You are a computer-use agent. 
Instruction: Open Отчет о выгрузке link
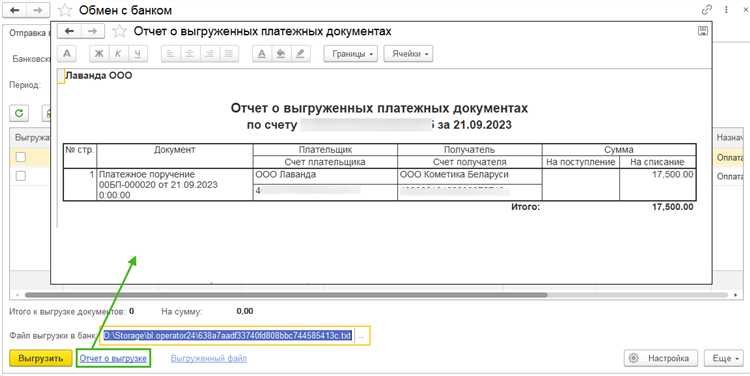[x=113, y=358]
